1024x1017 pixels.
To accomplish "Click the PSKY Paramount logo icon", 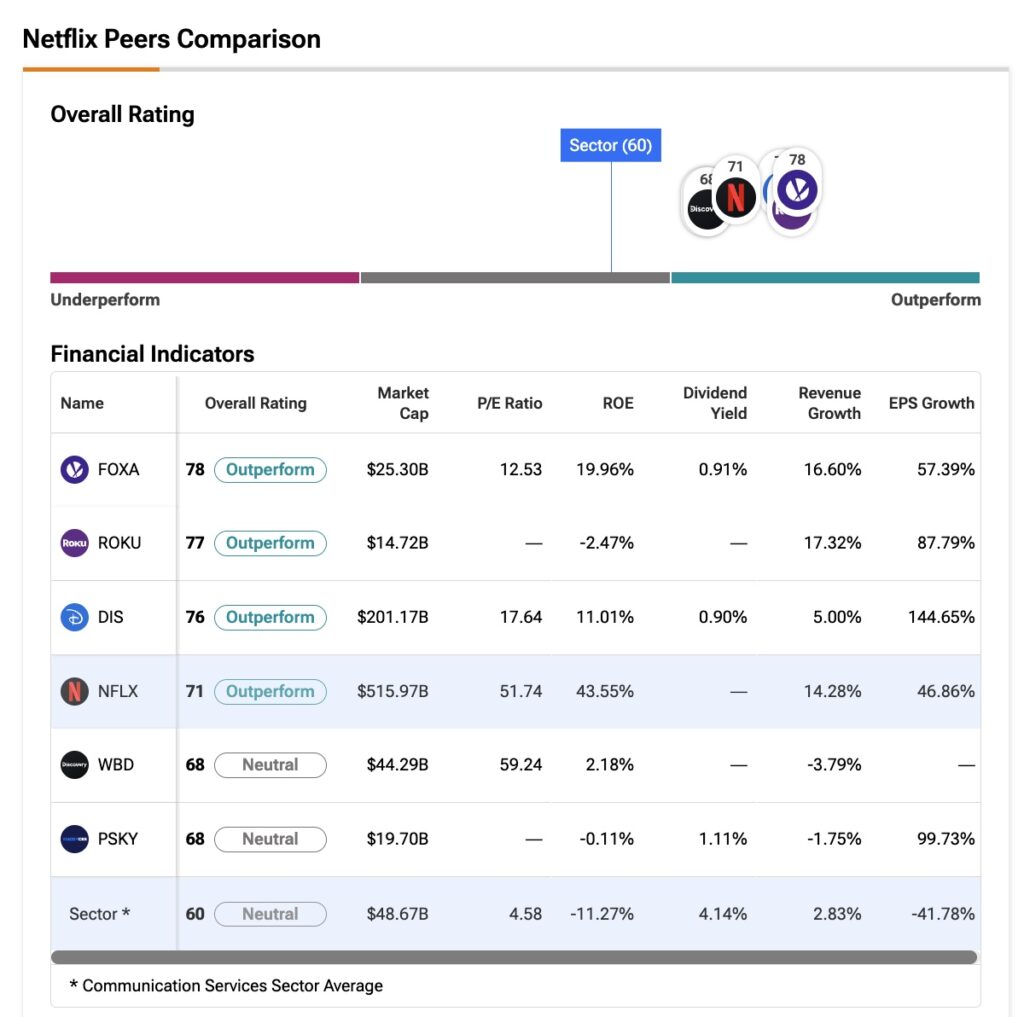I will [x=75, y=839].
